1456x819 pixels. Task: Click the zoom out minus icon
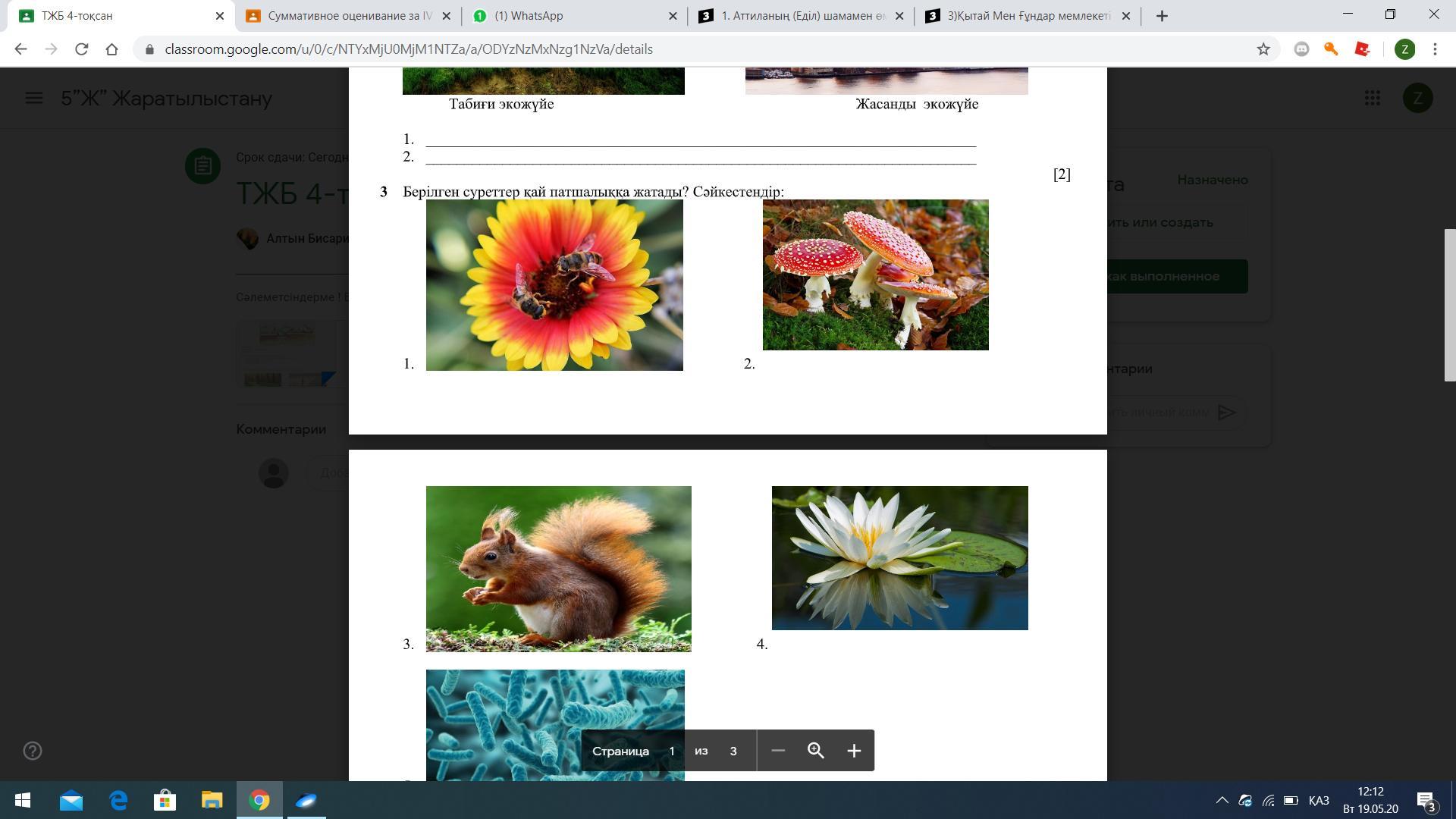coord(777,751)
